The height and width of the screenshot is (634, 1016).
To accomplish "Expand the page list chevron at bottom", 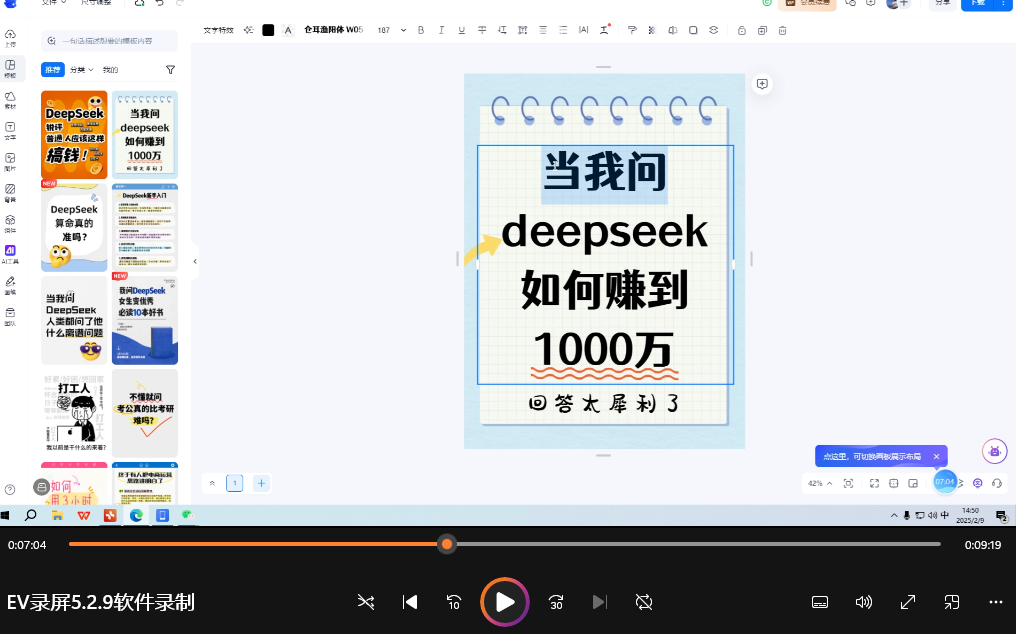I will click(x=212, y=483).
